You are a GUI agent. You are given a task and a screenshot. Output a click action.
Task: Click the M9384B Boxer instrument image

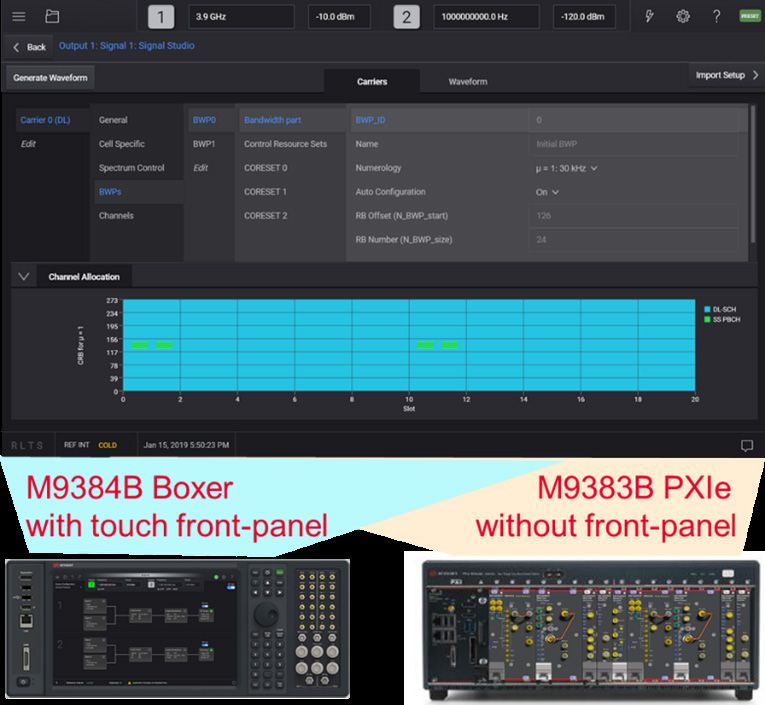[x=178, y=629]
